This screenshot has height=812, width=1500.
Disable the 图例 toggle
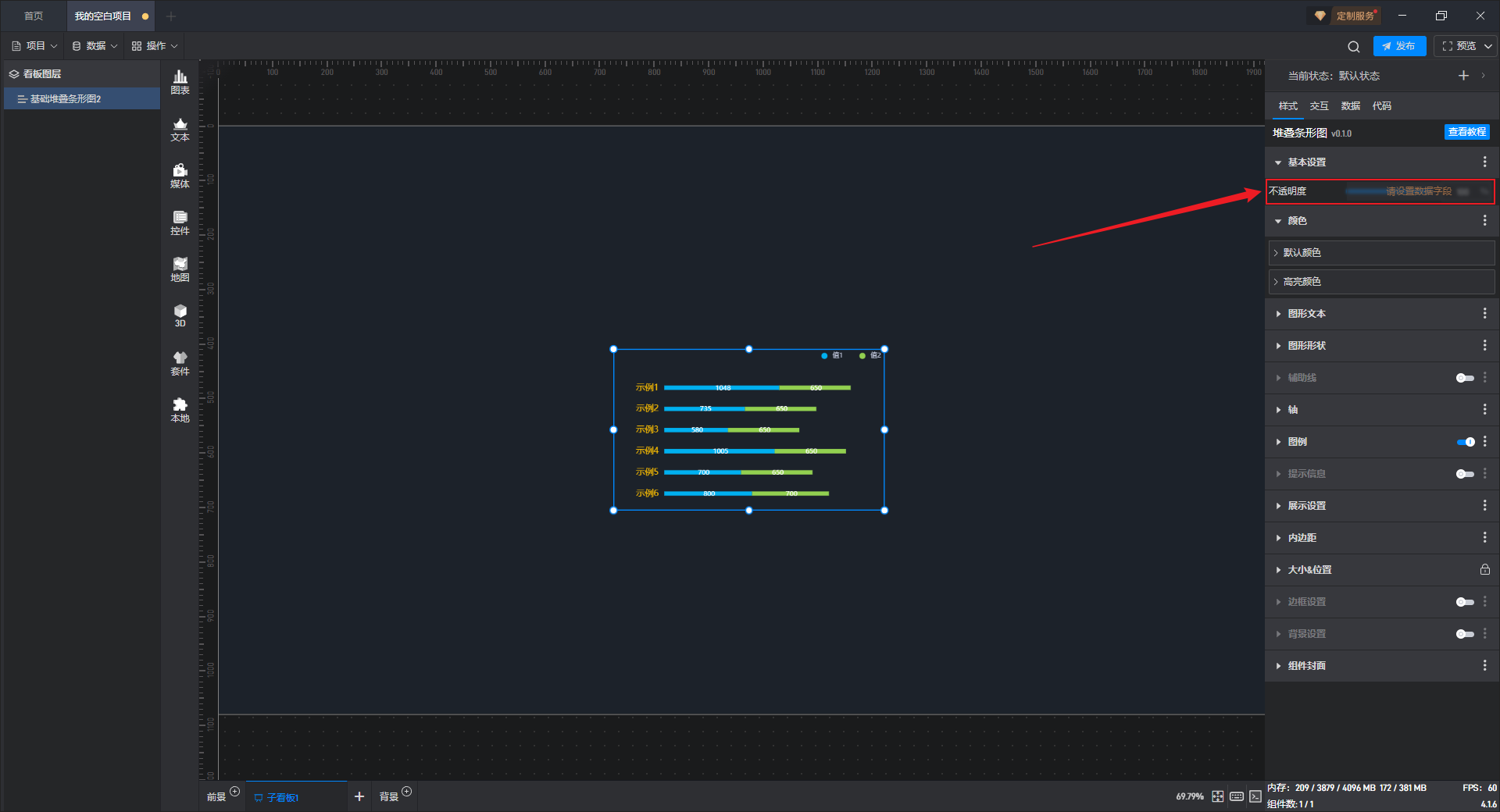1465,442
